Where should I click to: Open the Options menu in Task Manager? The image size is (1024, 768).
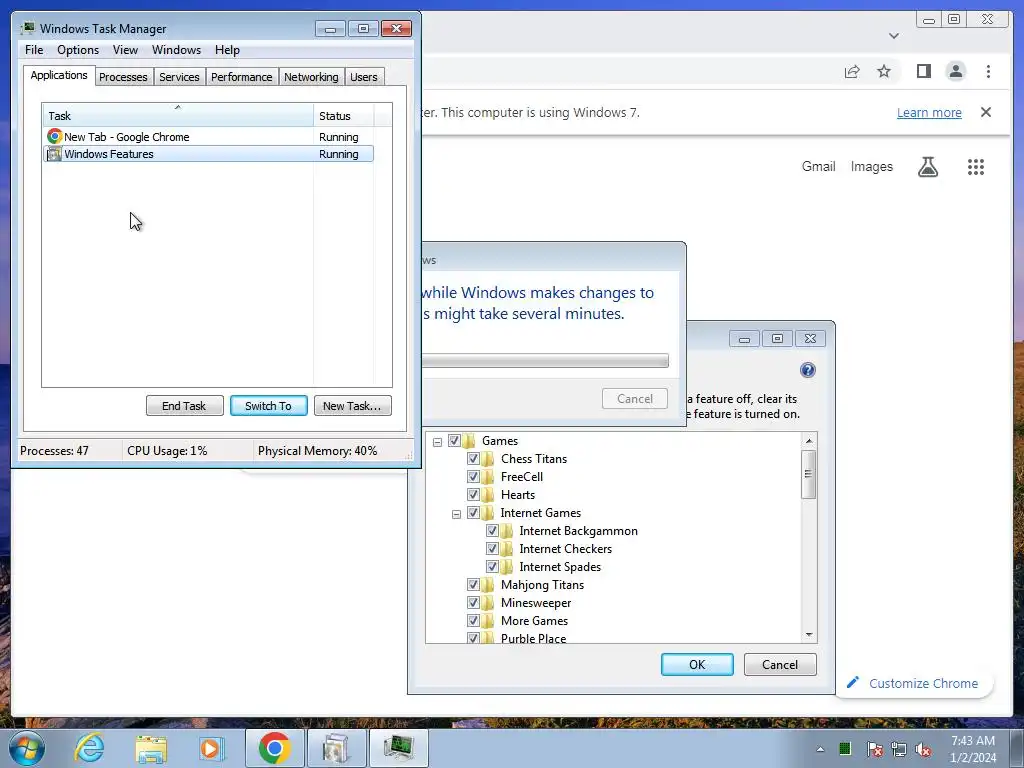[78, 50]
